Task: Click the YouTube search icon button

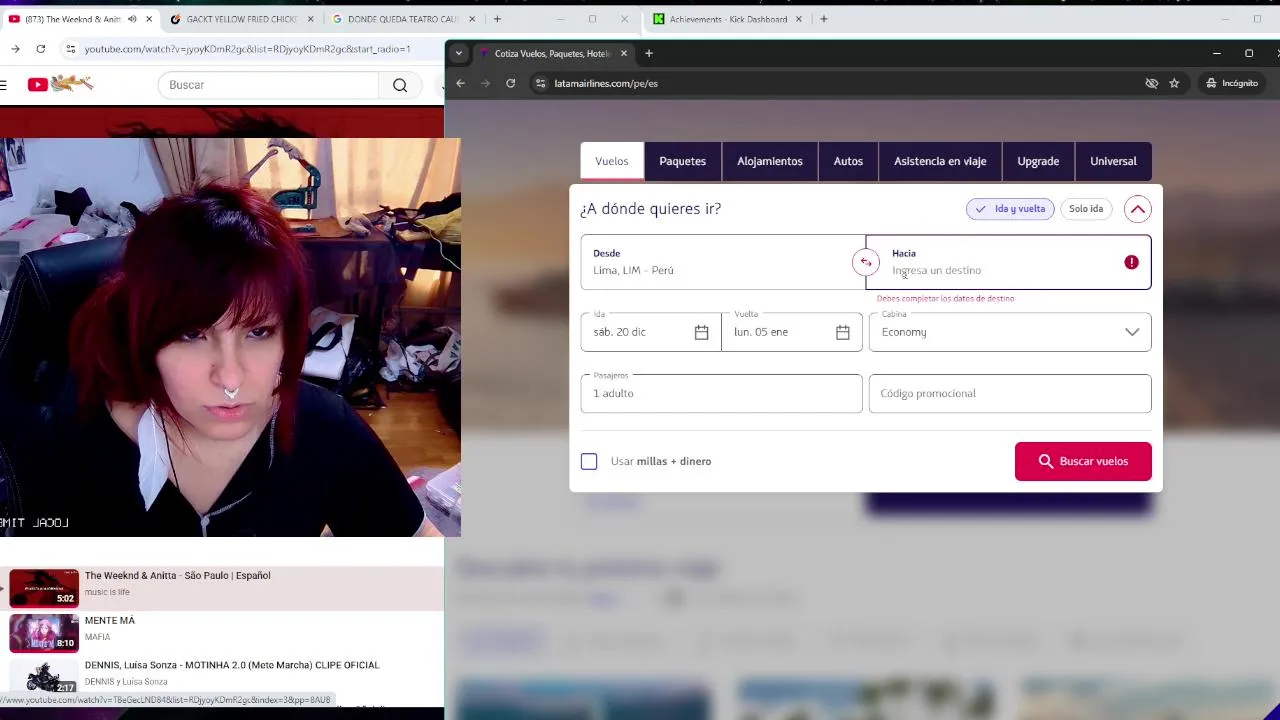Action: [400, 85]
